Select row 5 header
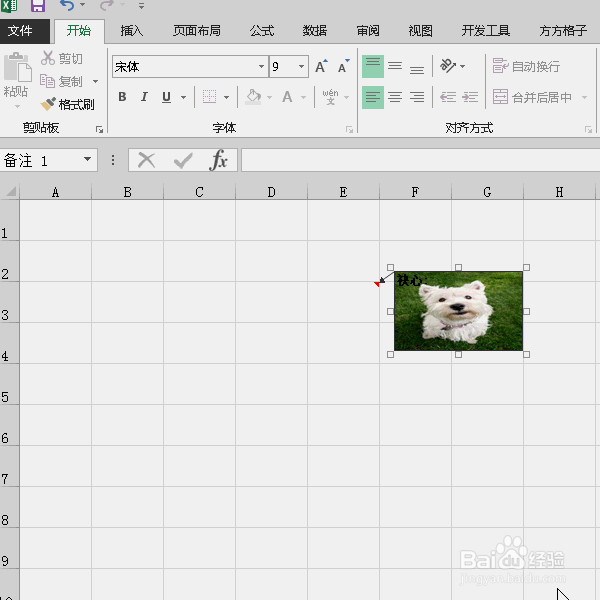Viewport: 600px width, 600px height. click(9, 384)
